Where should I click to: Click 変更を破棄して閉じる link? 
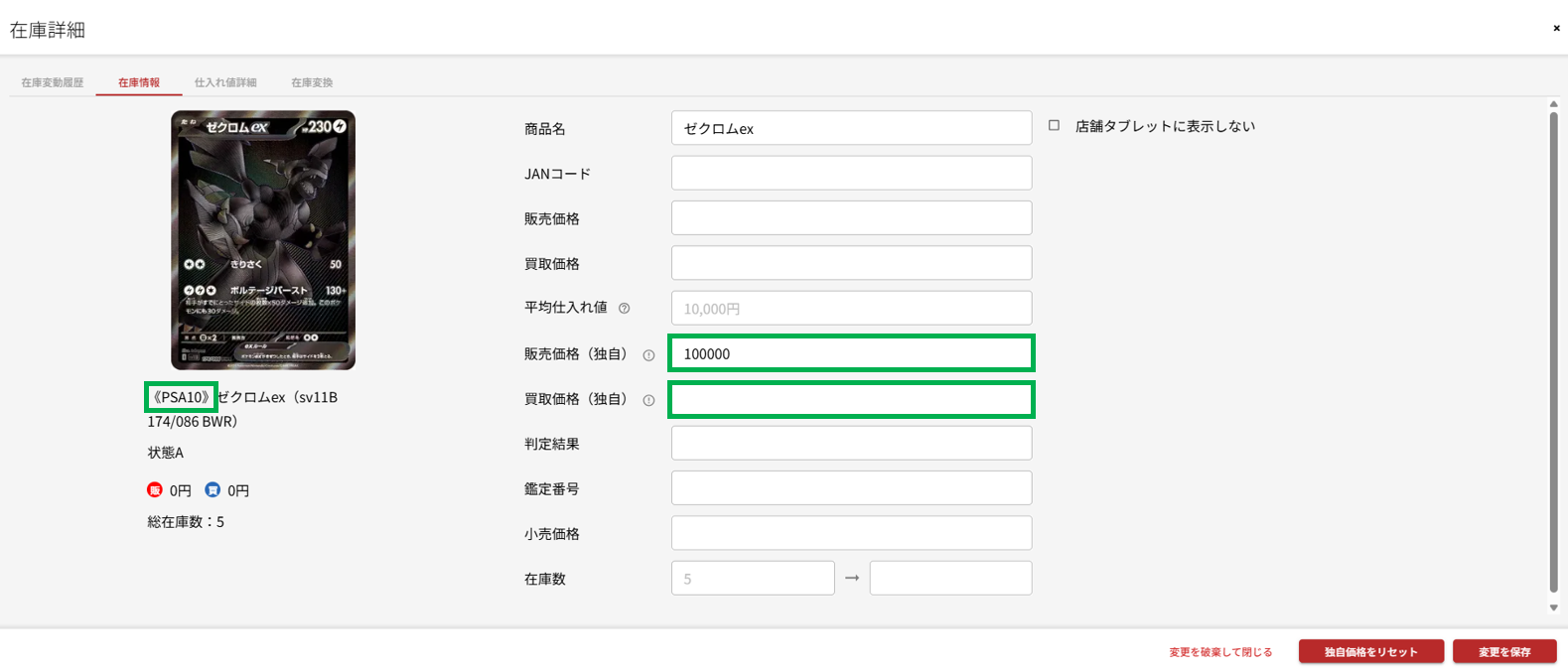[1220, 652]
